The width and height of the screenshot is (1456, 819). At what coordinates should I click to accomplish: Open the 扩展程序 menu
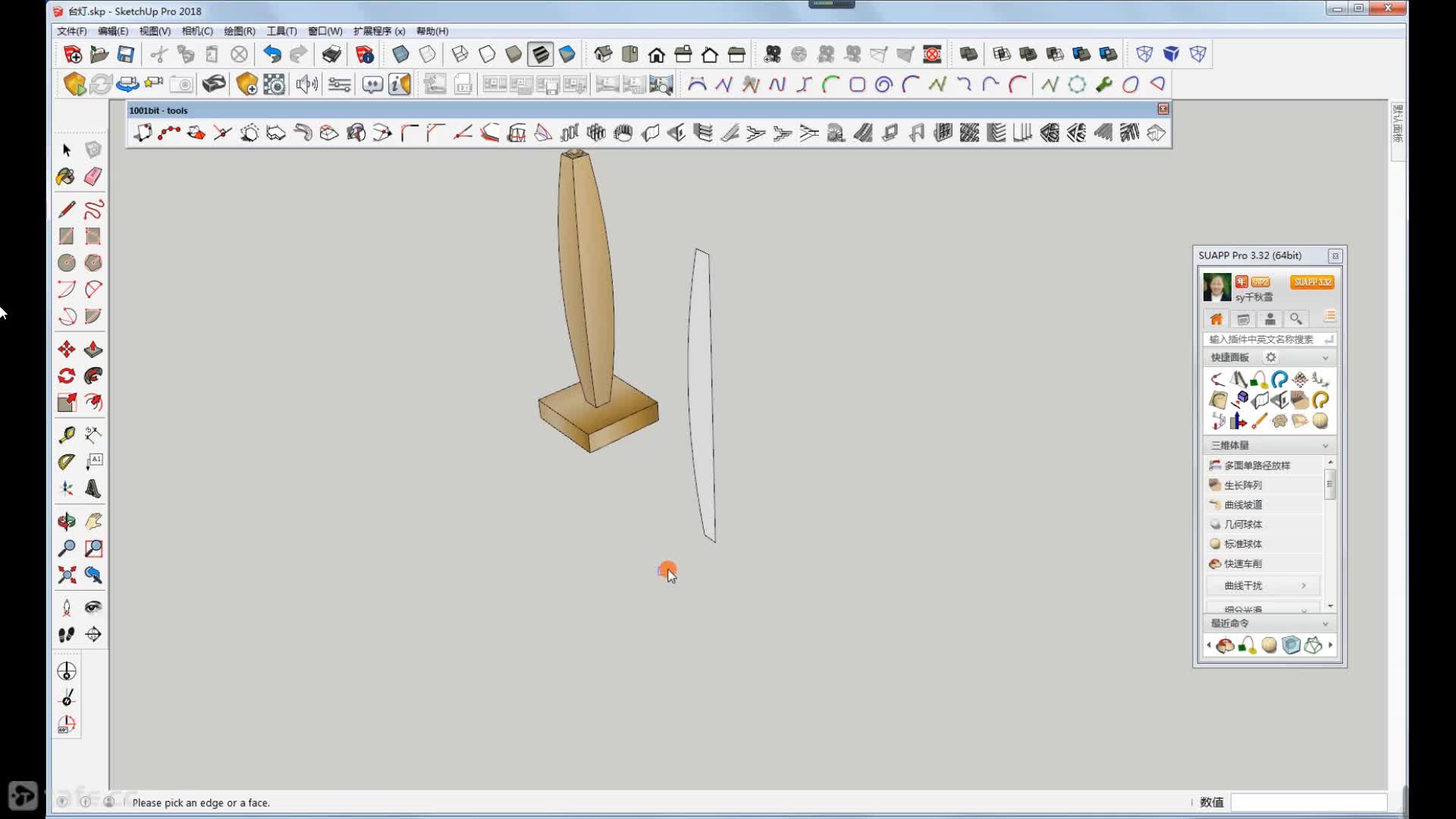click(379, 31)
